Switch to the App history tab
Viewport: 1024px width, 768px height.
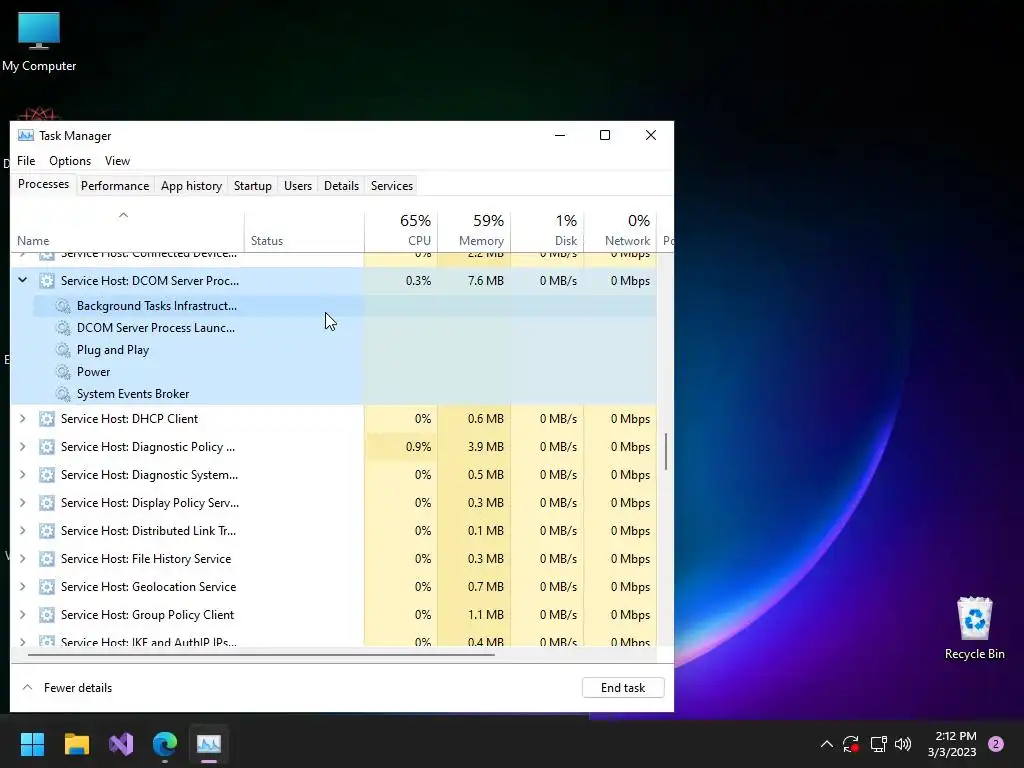pyautogui.click(x=191, y=185)
